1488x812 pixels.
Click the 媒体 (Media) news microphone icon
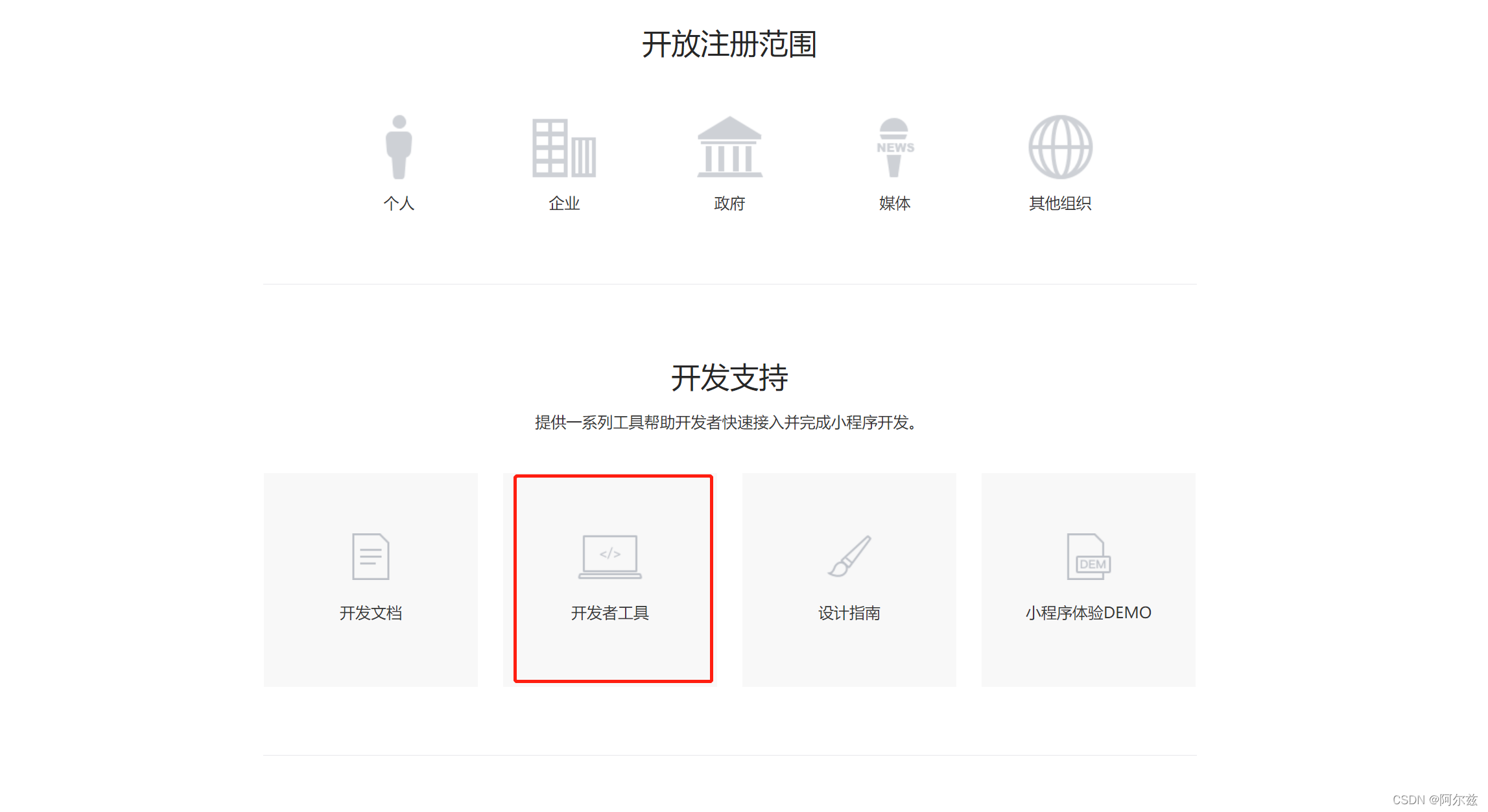coord(895,148)
